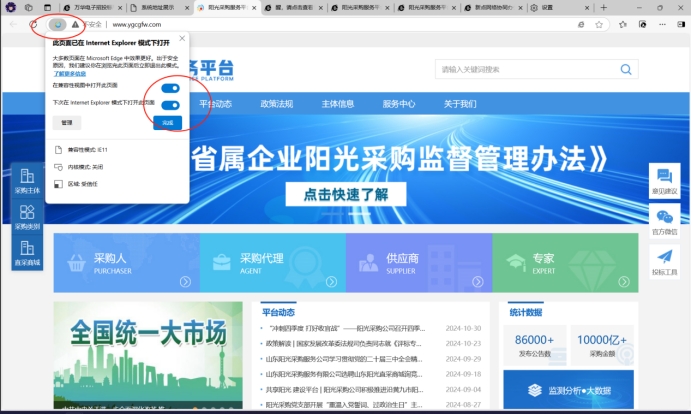Click the browser refresh icon
Image resolution: width=692 pixels, height=414 pixels.
point(34,23)
